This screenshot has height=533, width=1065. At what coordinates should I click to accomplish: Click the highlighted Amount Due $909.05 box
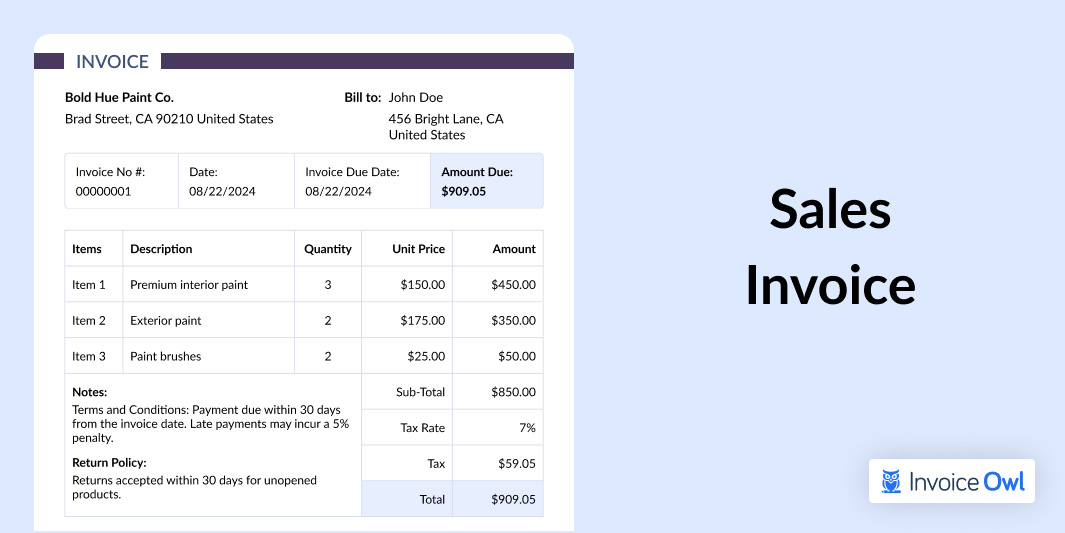click(x=487, y=181)
